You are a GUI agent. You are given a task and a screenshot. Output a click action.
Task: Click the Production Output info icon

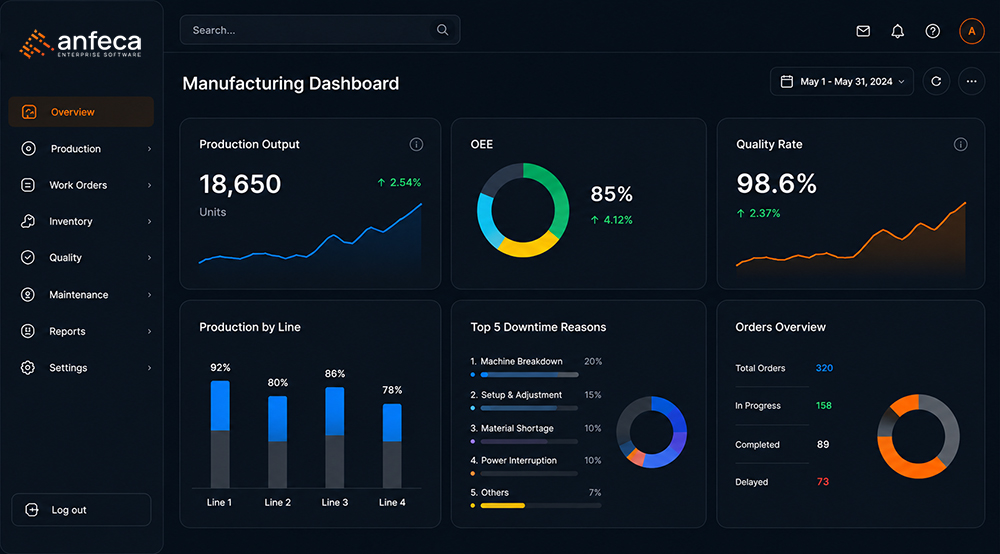click(416, 145)
